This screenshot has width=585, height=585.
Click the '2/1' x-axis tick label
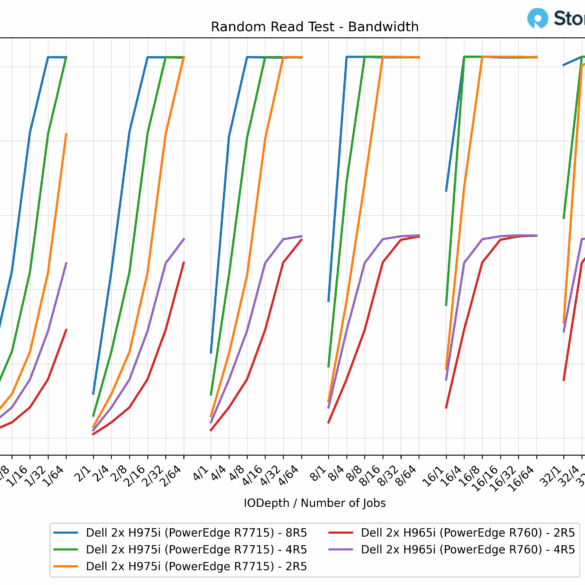click(83, 473)
